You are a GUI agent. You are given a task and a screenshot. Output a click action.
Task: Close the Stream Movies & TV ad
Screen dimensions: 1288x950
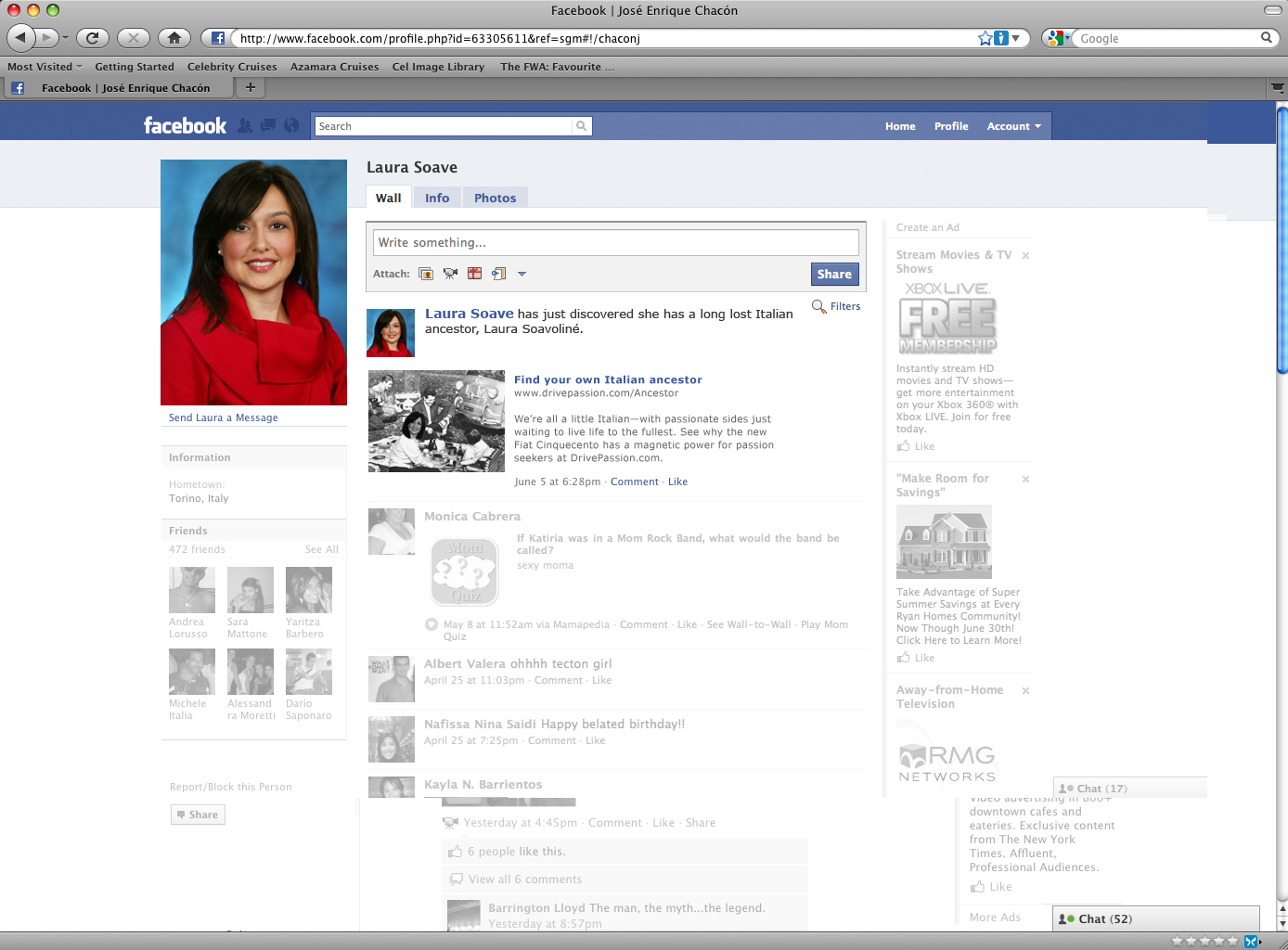tap(1025, 256)
